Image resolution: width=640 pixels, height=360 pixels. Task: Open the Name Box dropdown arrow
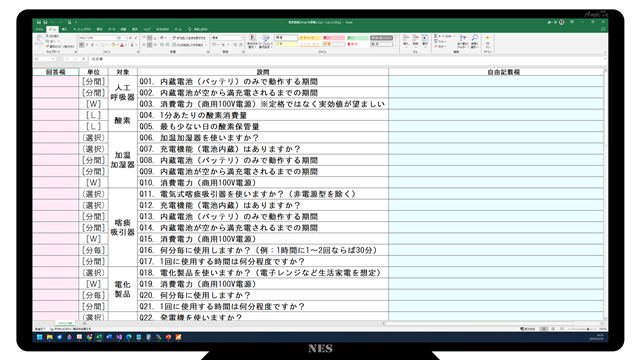pyautogui.click(x=53, y=59)
